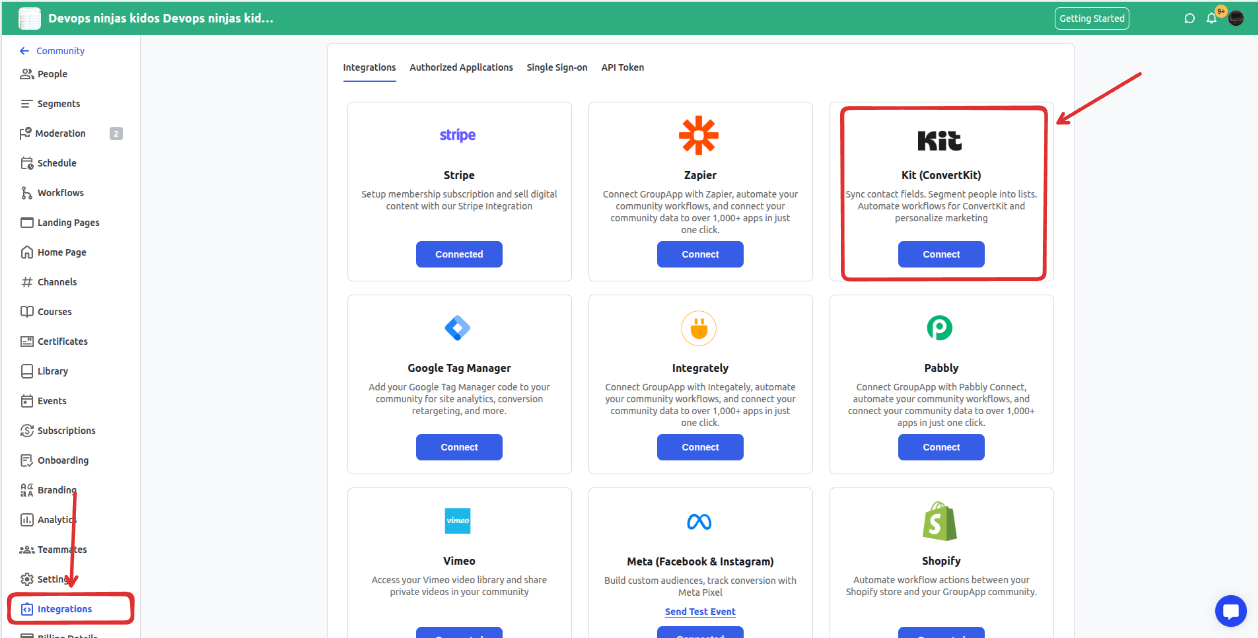Screen dimensions: 1258x638
Task: Connect the Integrately integration
Action: [x=700, y=448]
